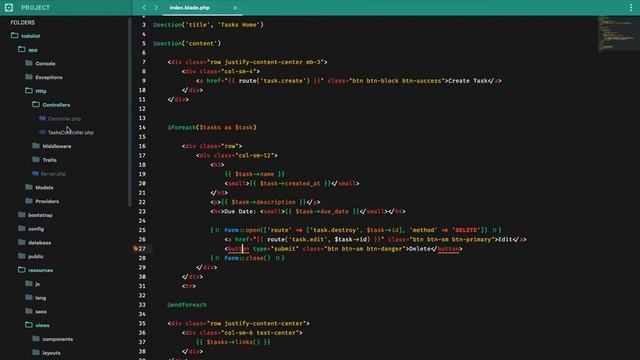Expand the public folder
This screenshot has width=640, height=360.
click(31, 256)
